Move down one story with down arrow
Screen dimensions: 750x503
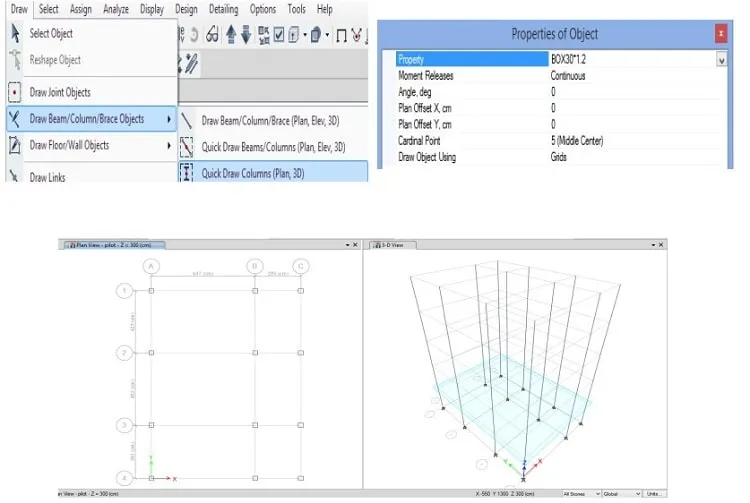246,34
